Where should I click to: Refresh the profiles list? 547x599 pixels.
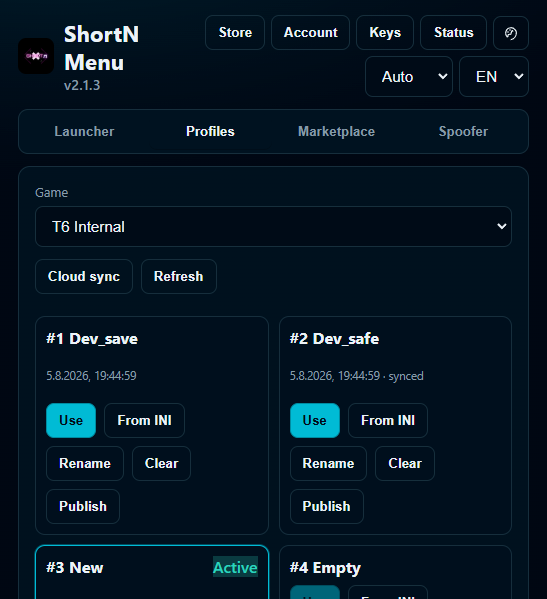tap(178, 276)
